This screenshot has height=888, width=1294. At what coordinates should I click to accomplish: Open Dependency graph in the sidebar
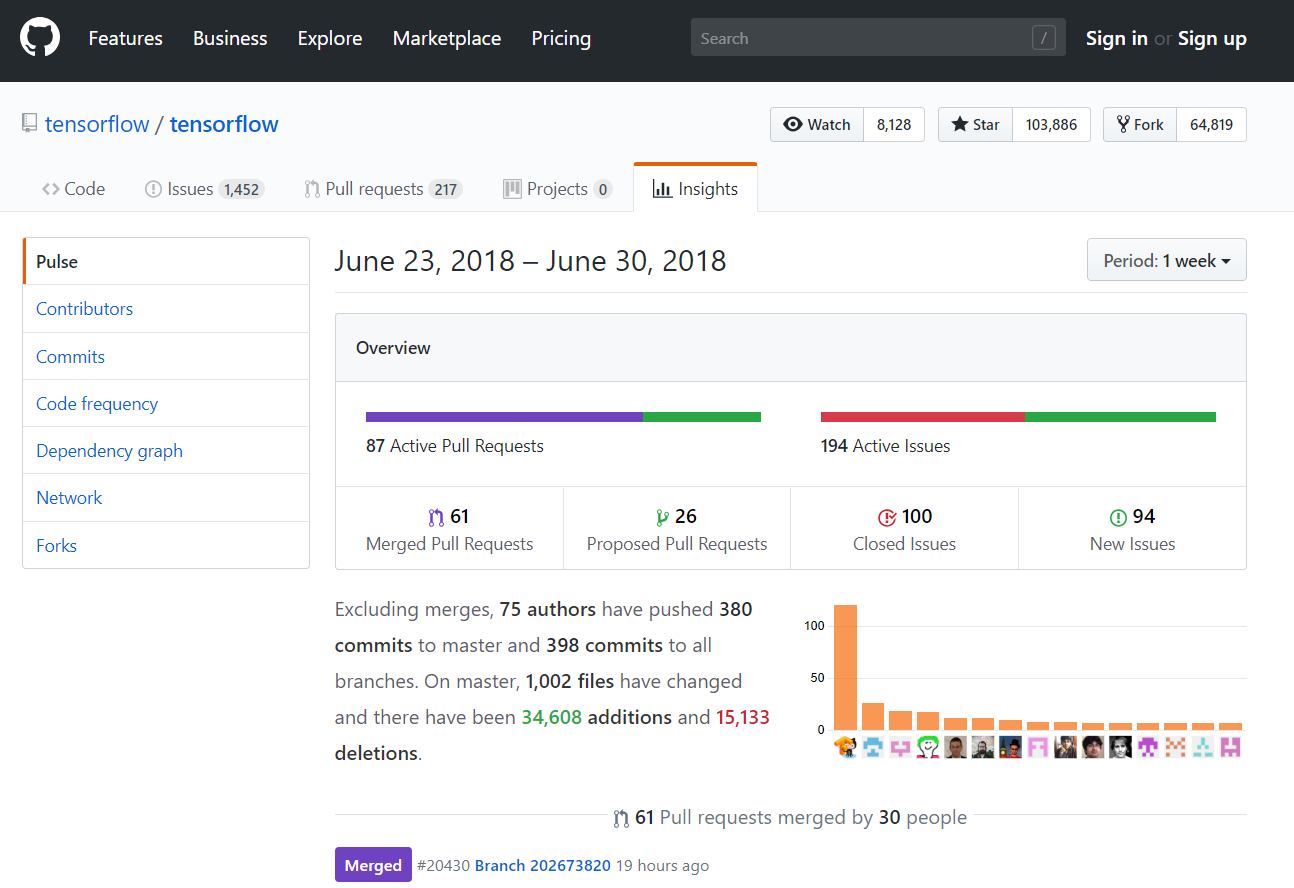coord(166,450)
